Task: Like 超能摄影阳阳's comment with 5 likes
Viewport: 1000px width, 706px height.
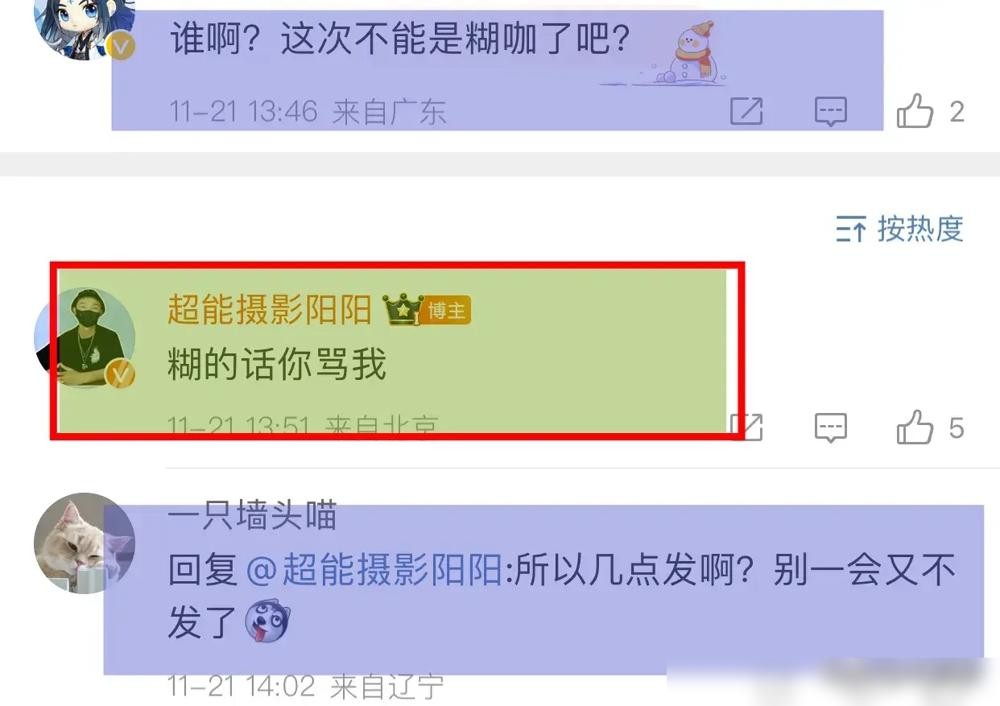Action: (915, 427)
